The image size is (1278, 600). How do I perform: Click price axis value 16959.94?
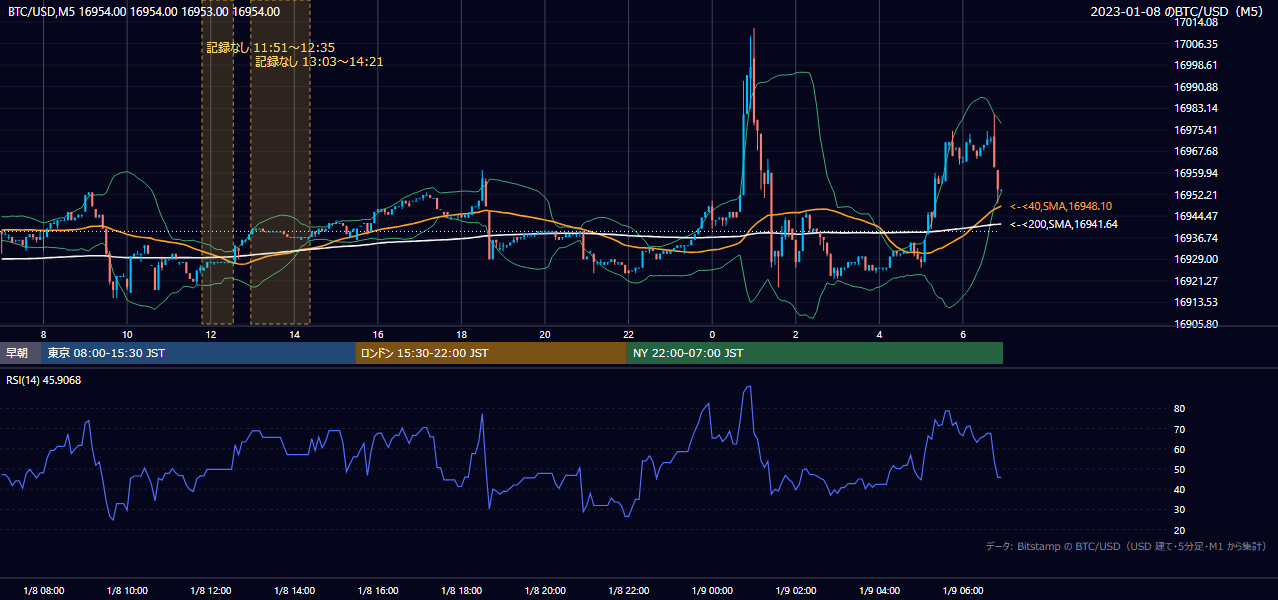1195,173
